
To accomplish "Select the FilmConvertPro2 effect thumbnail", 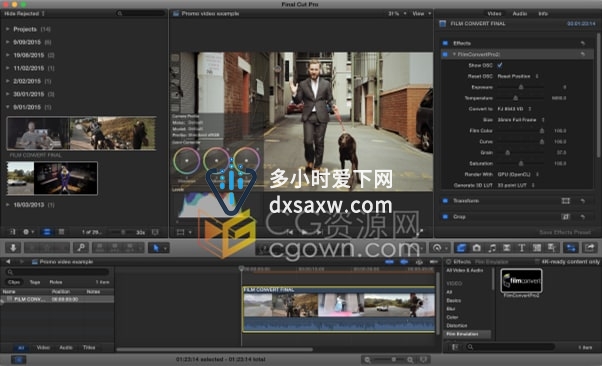I will tap(521, 280).
